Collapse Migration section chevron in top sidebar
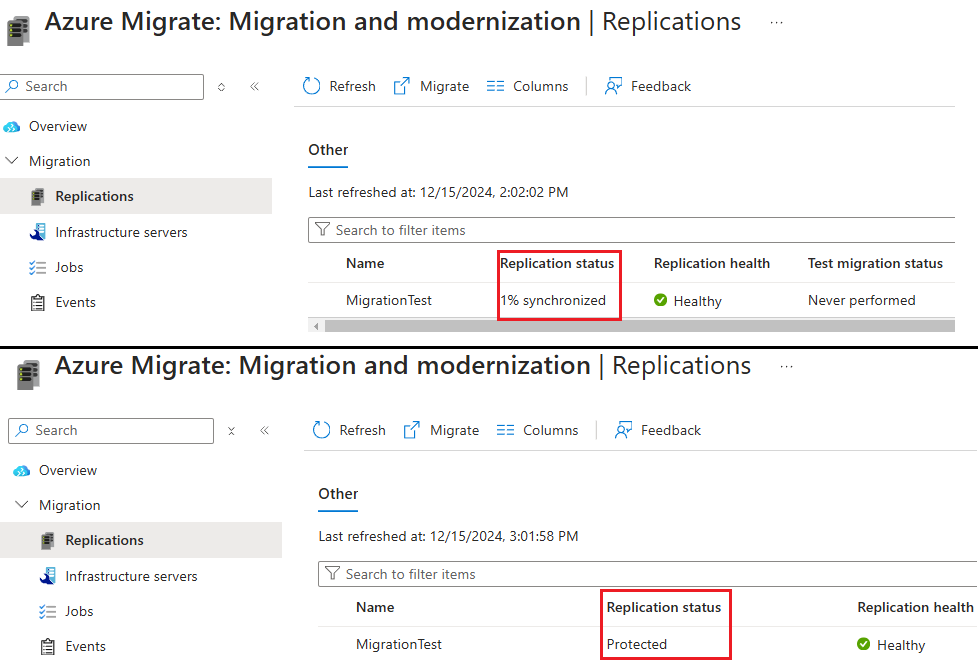Viewport: 978px width, 660px height. (x=11, y=161)
